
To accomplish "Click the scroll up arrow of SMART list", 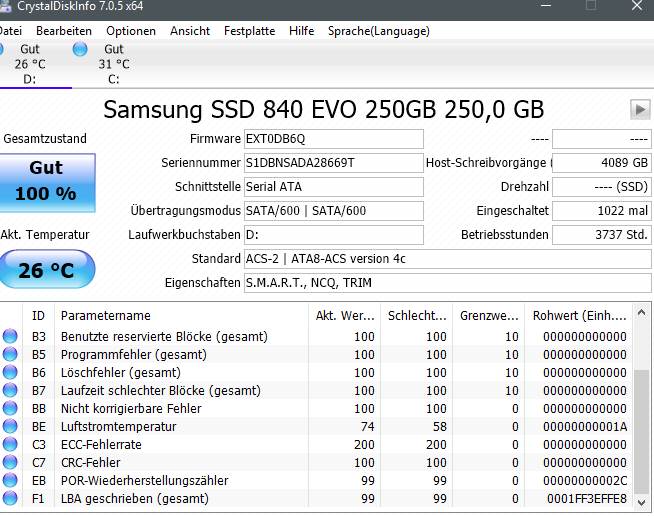I will tap(641, 312).
